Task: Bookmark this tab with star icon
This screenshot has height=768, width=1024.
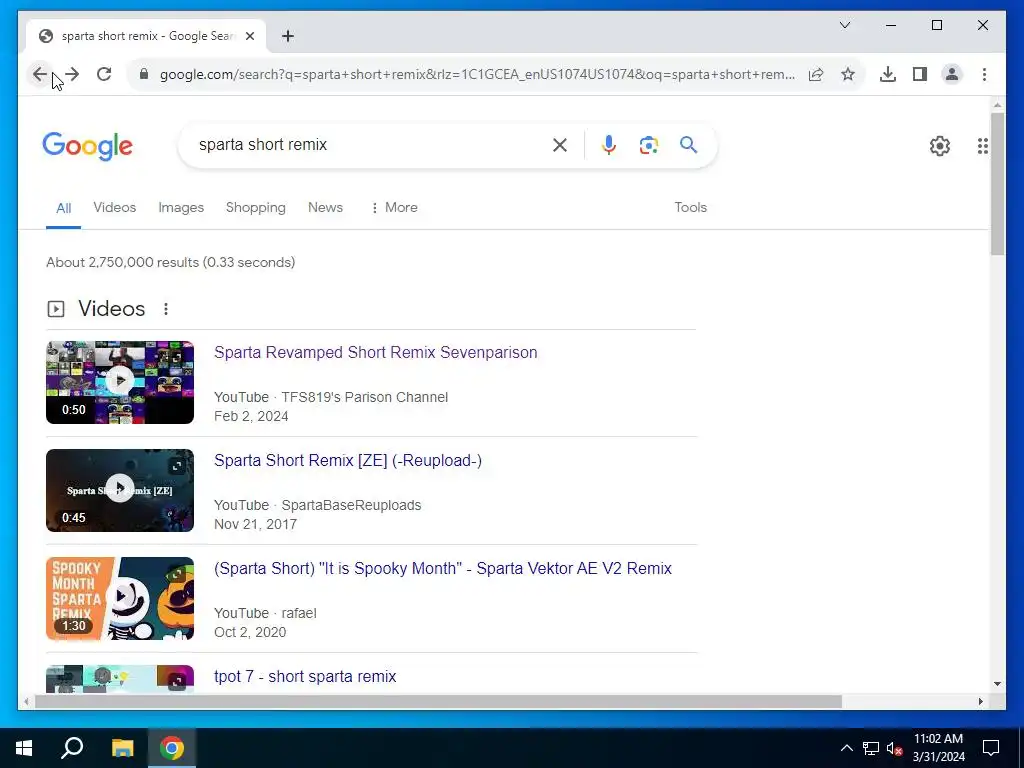Action: pyautogui.click(x=848, y=74)
